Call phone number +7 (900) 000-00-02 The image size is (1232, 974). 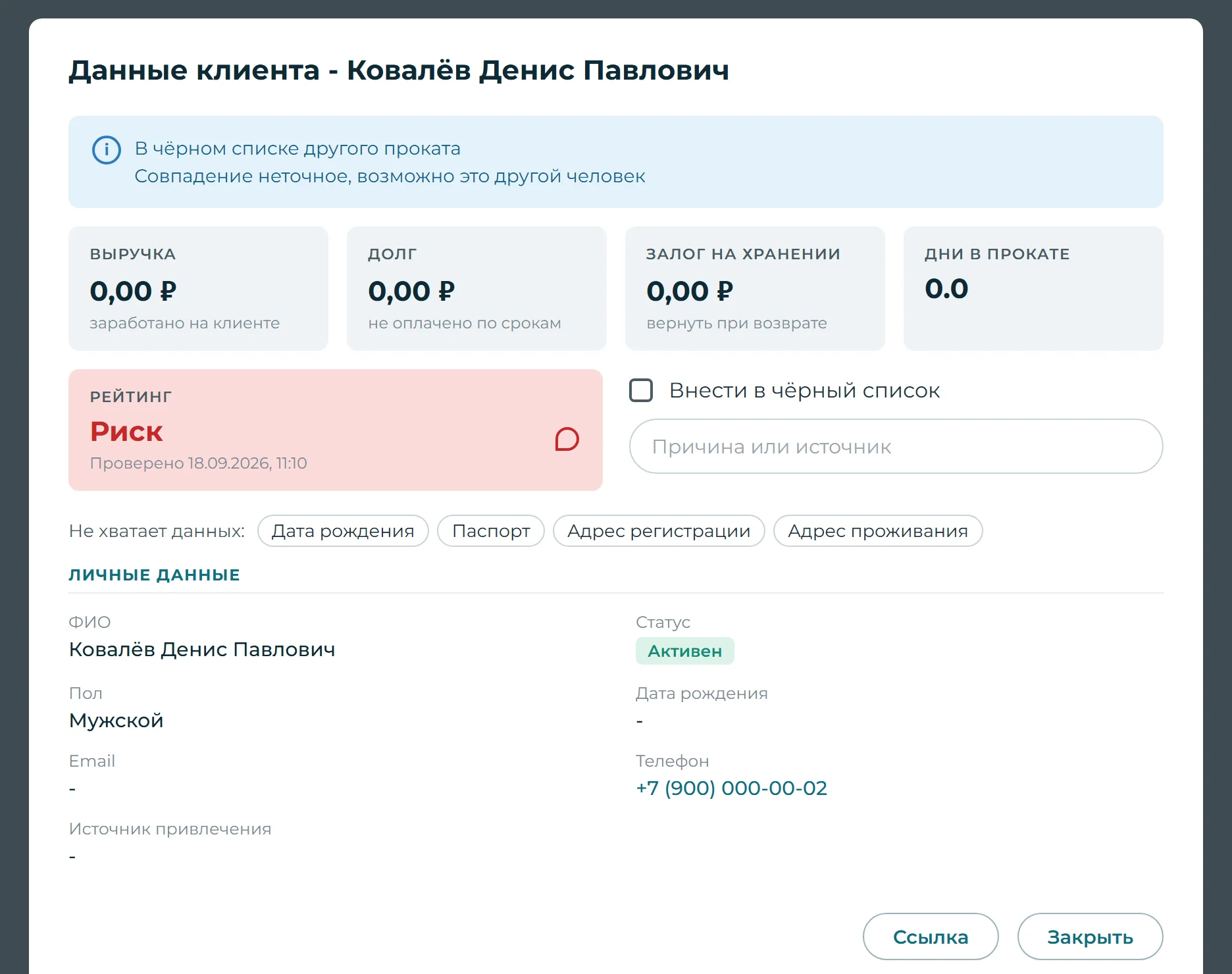[731, 788]
